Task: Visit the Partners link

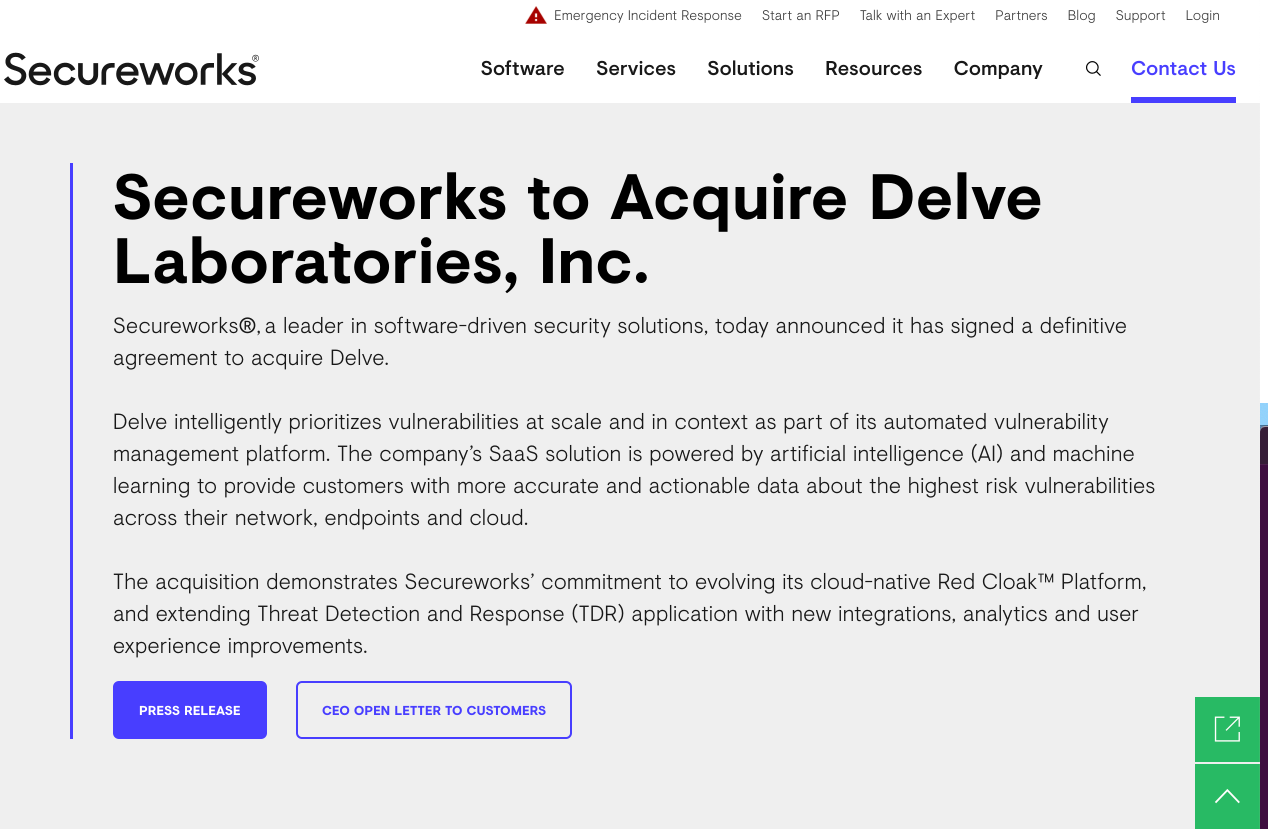Action: click(1021, 16)
